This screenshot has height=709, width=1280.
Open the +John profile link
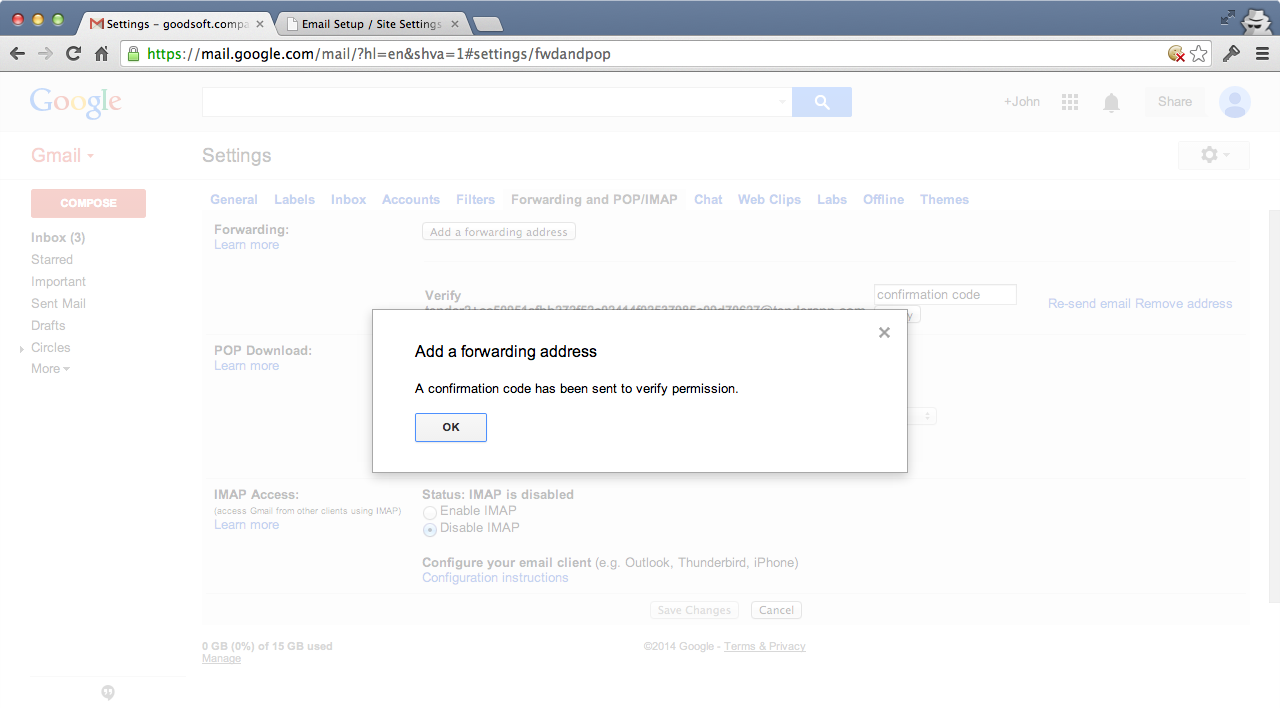(1022, 102)
